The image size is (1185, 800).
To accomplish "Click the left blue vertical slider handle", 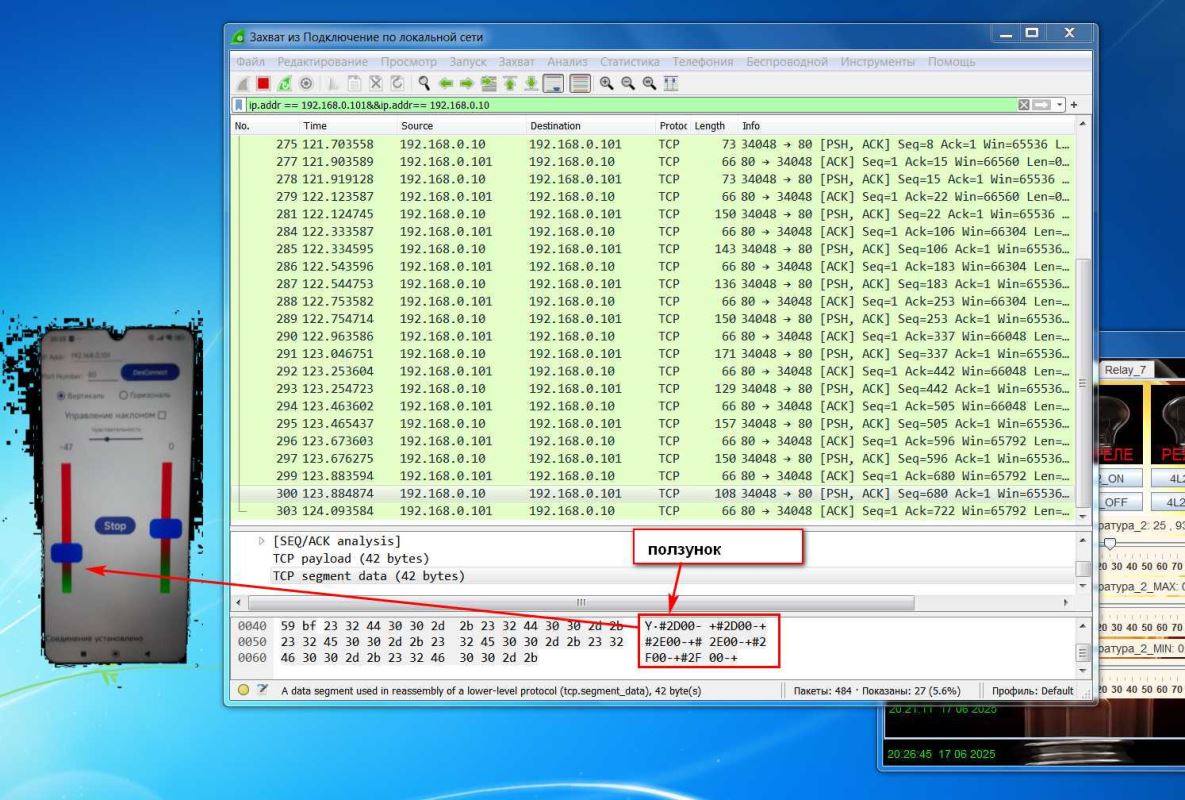I will [66, 552].
